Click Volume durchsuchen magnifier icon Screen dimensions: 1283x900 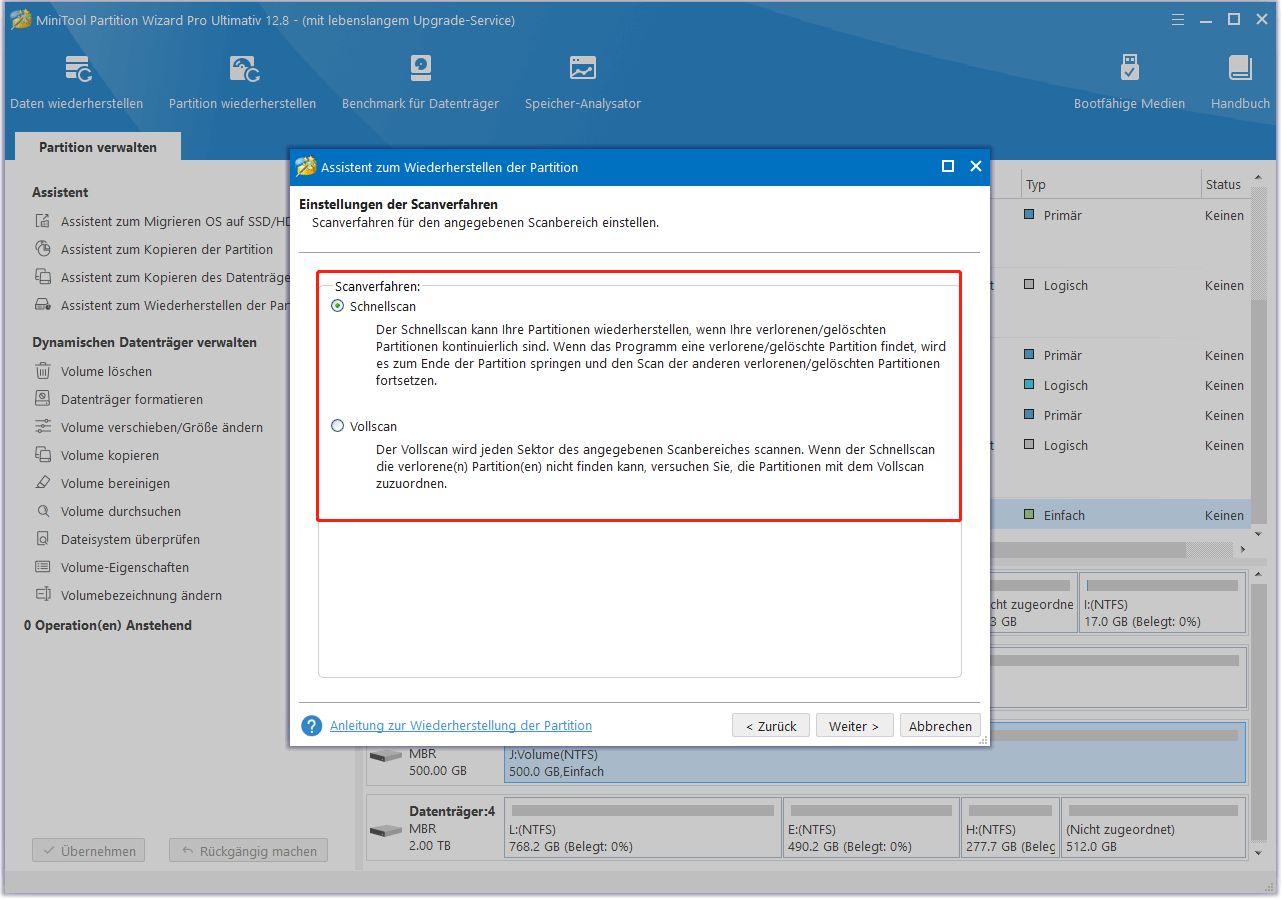point(43,511)
